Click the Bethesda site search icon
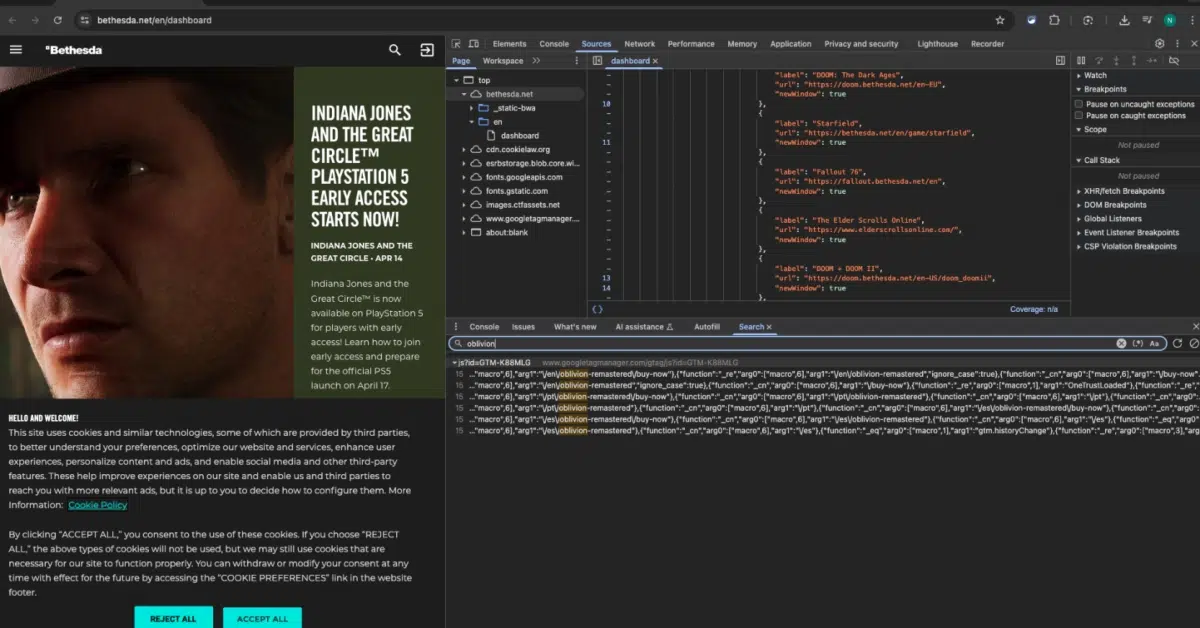The image size is (1200, 628). [395, 50]
